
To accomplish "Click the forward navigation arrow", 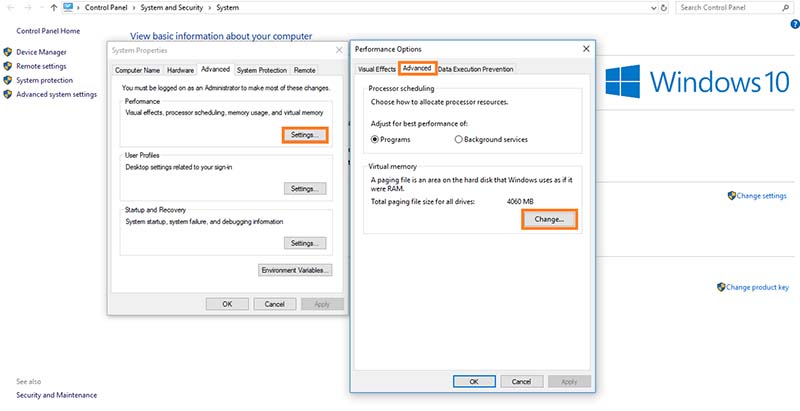I will coord(29,8).
